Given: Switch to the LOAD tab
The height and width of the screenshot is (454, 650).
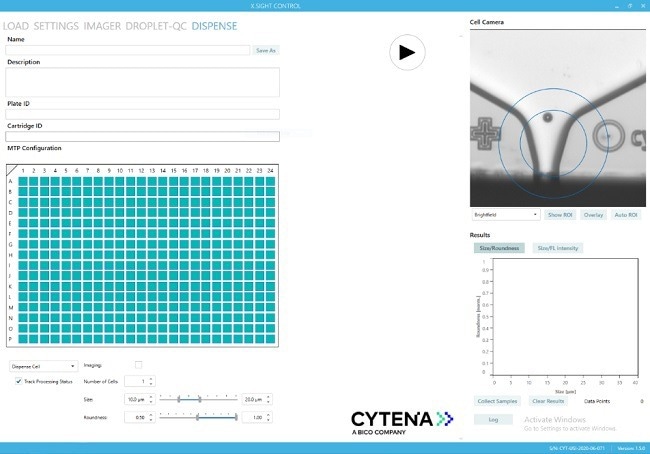Looking at the screenshot, I should pyautogui.click(x=16, y=26).
